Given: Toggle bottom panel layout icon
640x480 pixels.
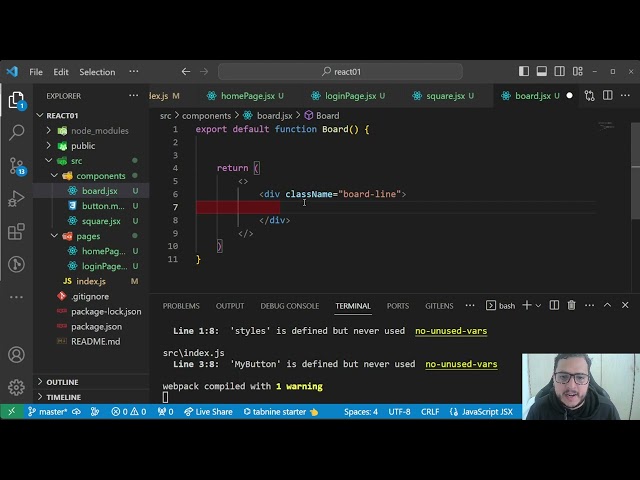Looking at the screenshot, I should pos(542,71).
